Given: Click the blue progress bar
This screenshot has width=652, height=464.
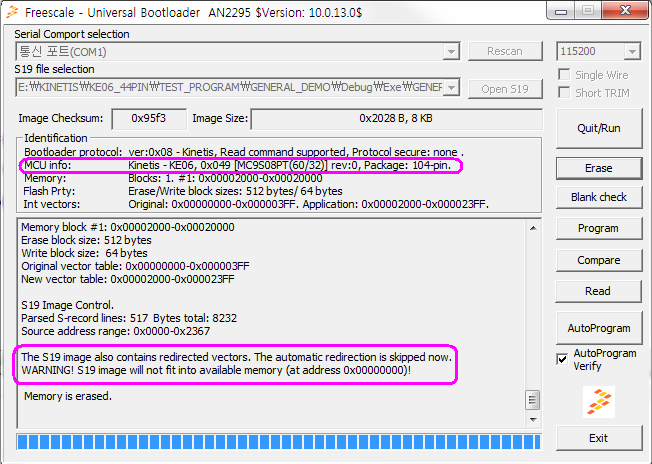Looking at the screenshot, I should [279, 442].
